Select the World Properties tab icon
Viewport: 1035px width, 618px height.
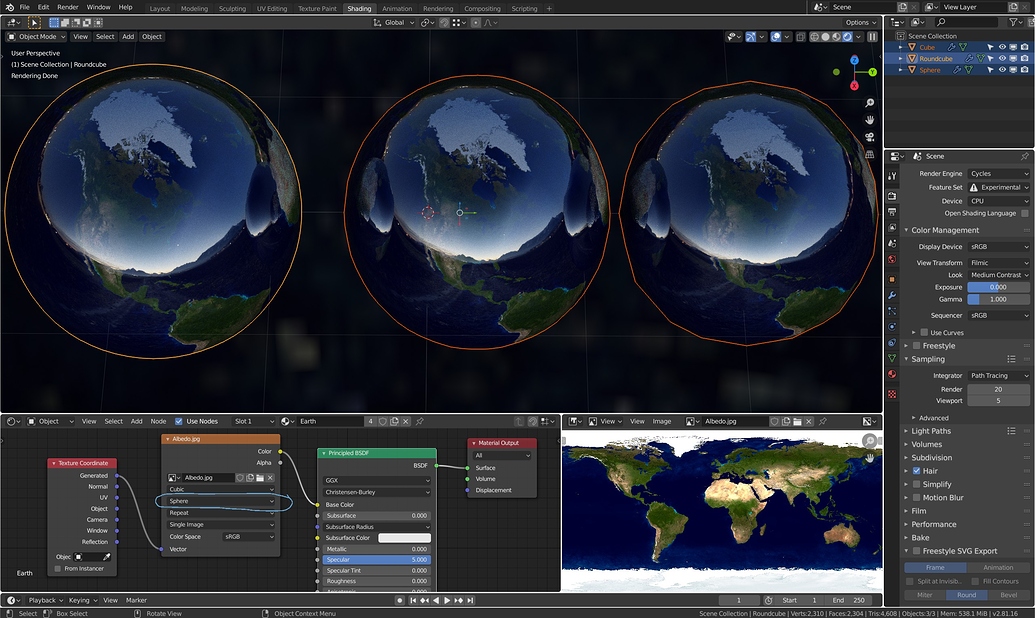[x=894, y=260]
